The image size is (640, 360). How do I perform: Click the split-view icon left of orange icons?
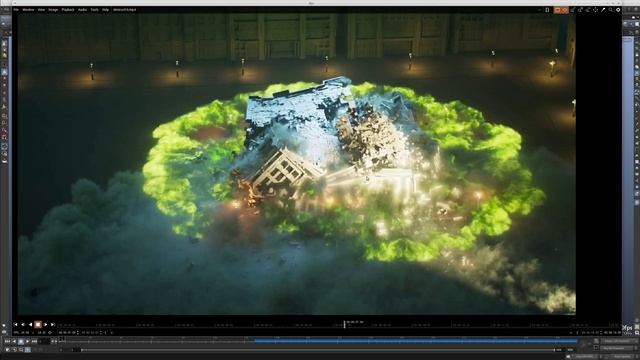point(547,10)
